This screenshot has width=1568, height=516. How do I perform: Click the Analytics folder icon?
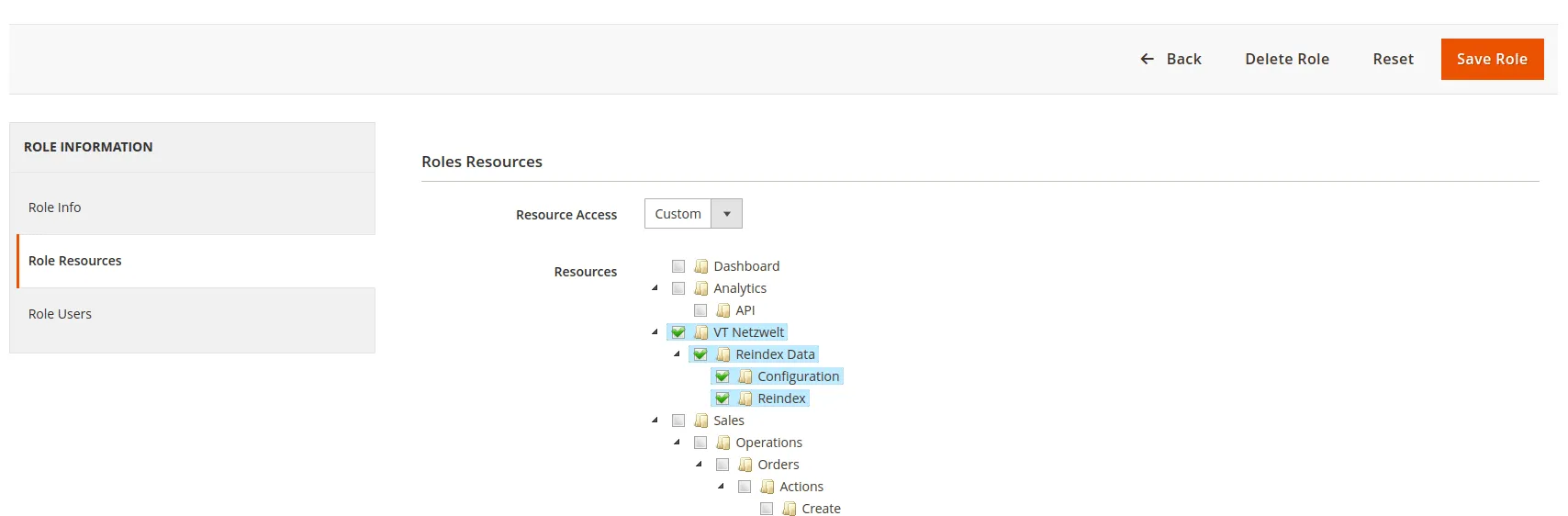pos(701,288)
